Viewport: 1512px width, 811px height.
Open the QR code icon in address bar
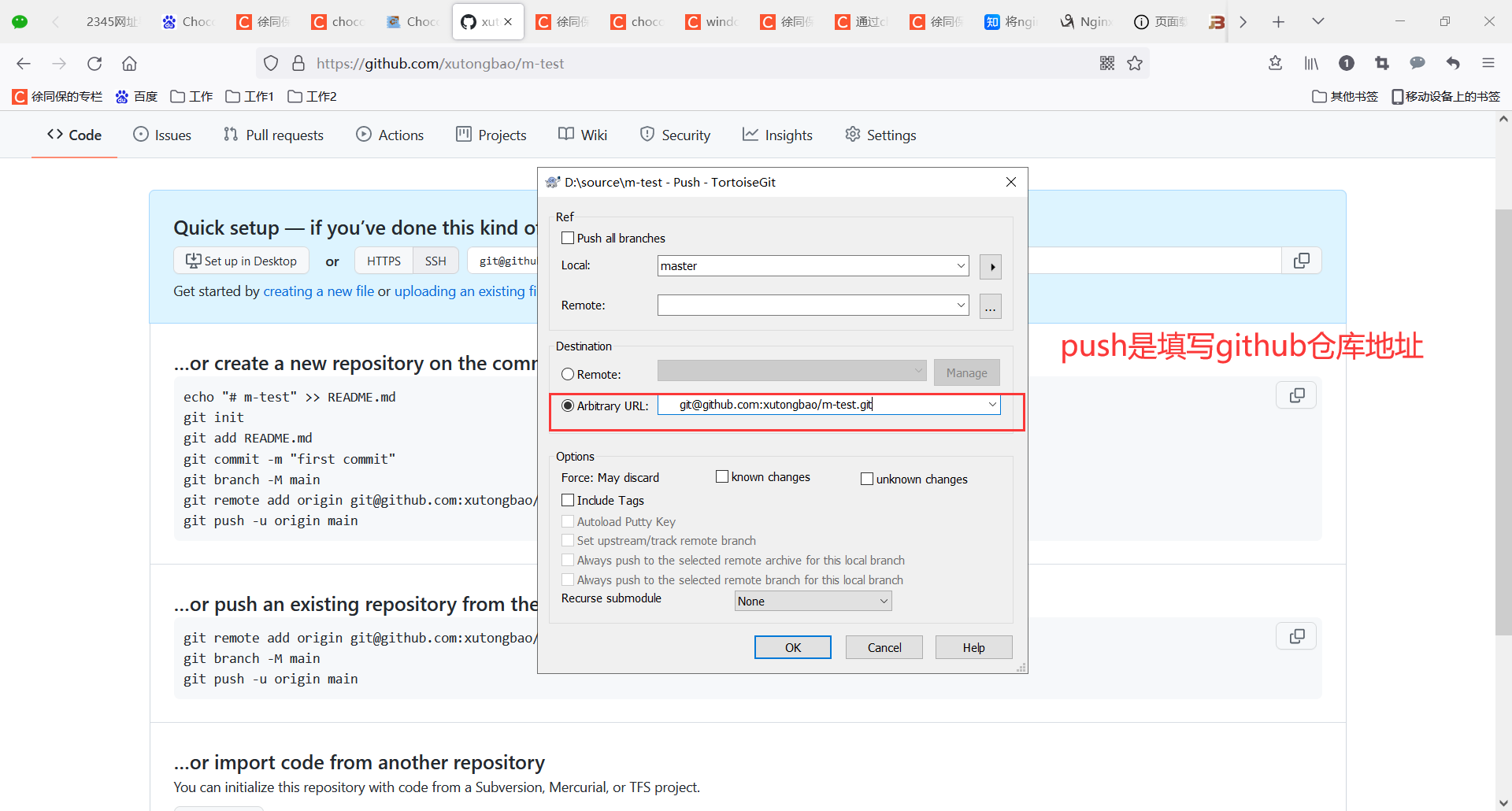[1107, 64]
